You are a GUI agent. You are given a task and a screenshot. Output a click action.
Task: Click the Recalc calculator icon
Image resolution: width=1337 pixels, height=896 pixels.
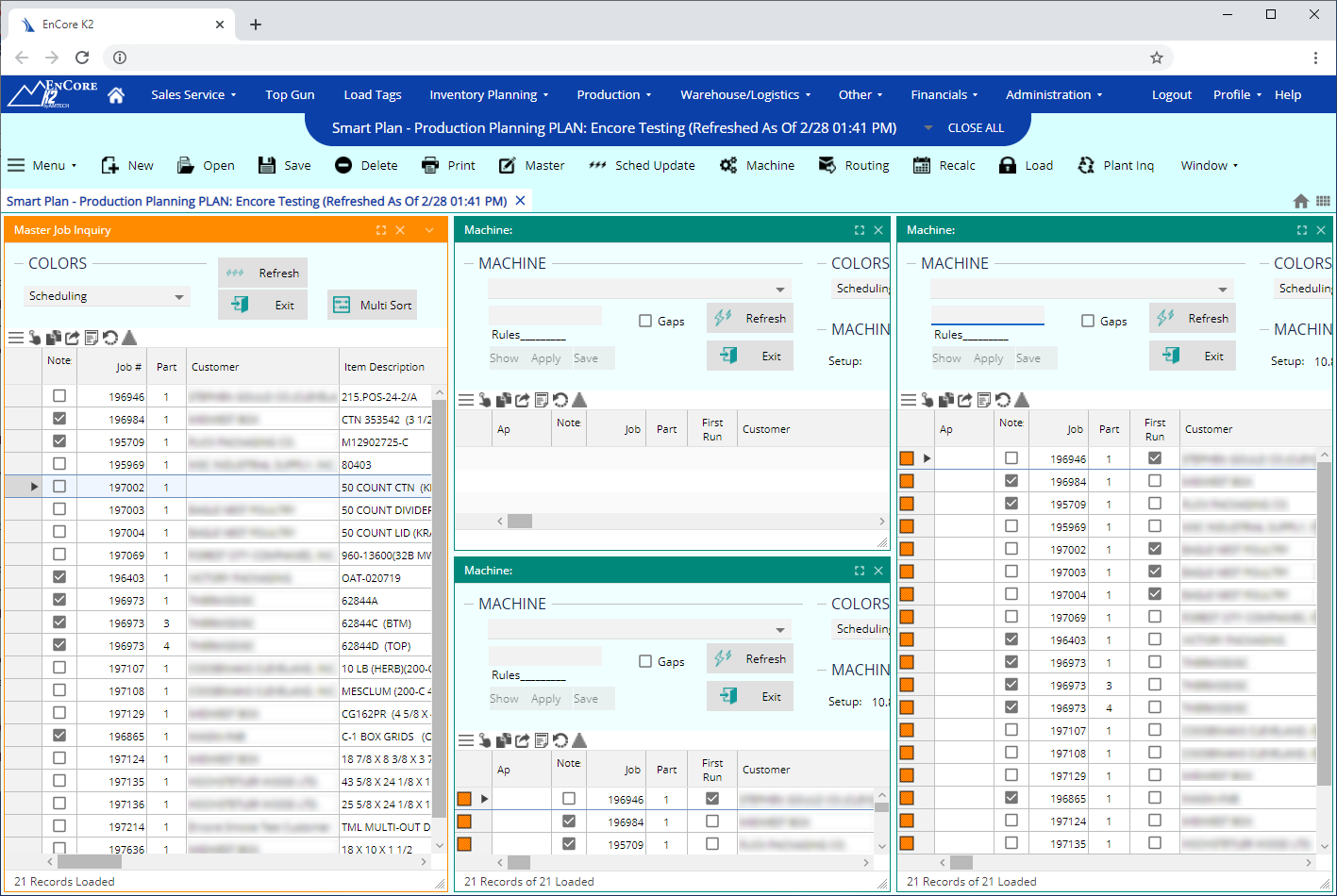pos(922,165)
